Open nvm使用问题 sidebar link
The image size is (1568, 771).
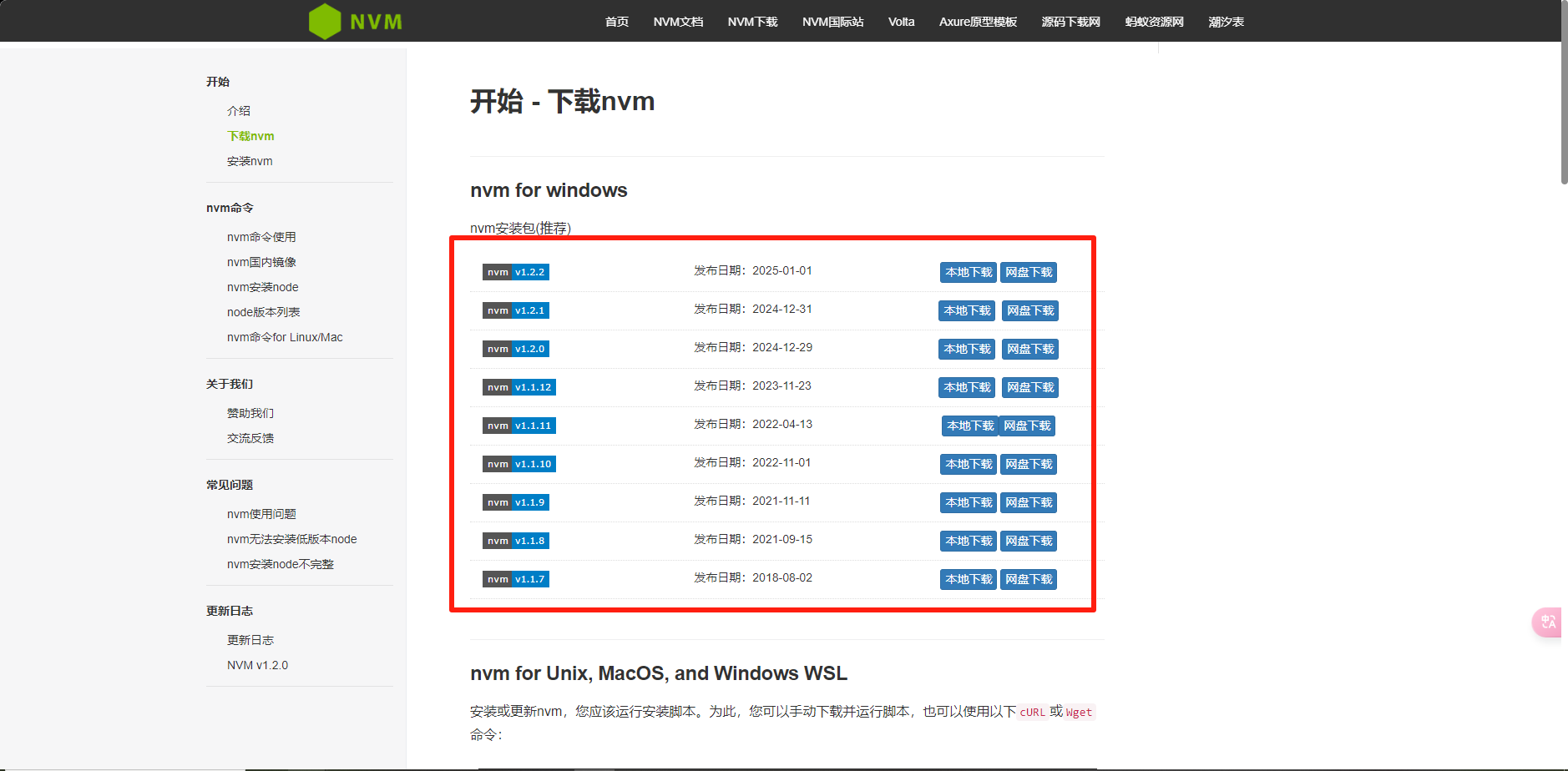click(x=261, y=514)
